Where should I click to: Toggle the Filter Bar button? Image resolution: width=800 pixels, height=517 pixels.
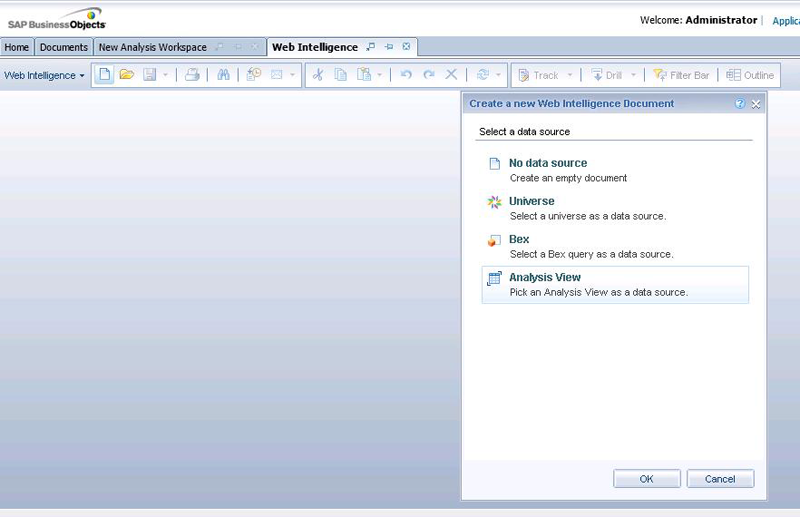click(681, 76)
